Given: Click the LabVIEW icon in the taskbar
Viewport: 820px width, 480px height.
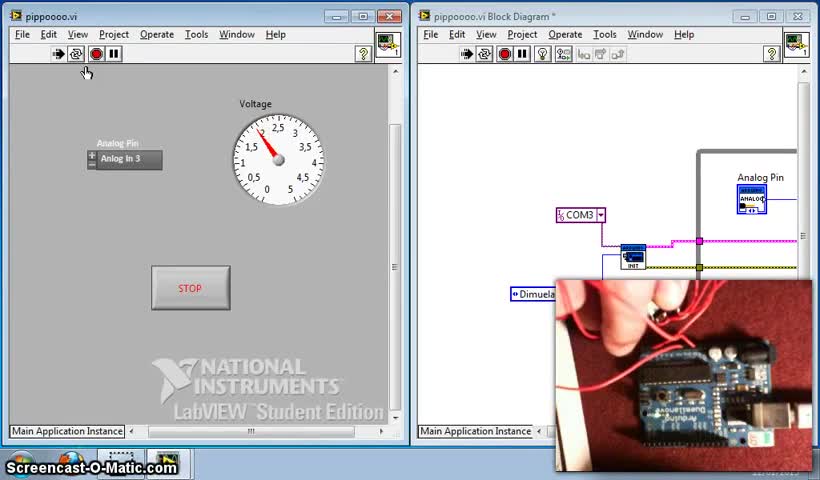Looking at the screenshot, I should click(x=168, y=462).
